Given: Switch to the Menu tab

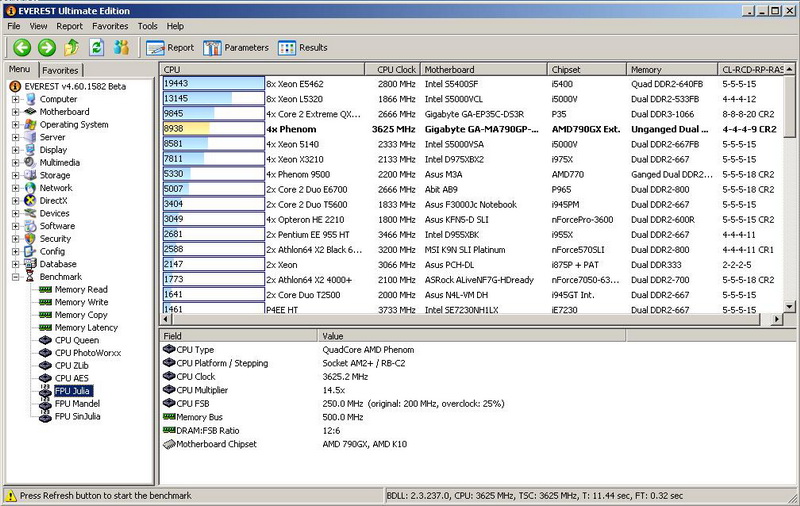Looking at the screenshot, I should pos(20,69).
